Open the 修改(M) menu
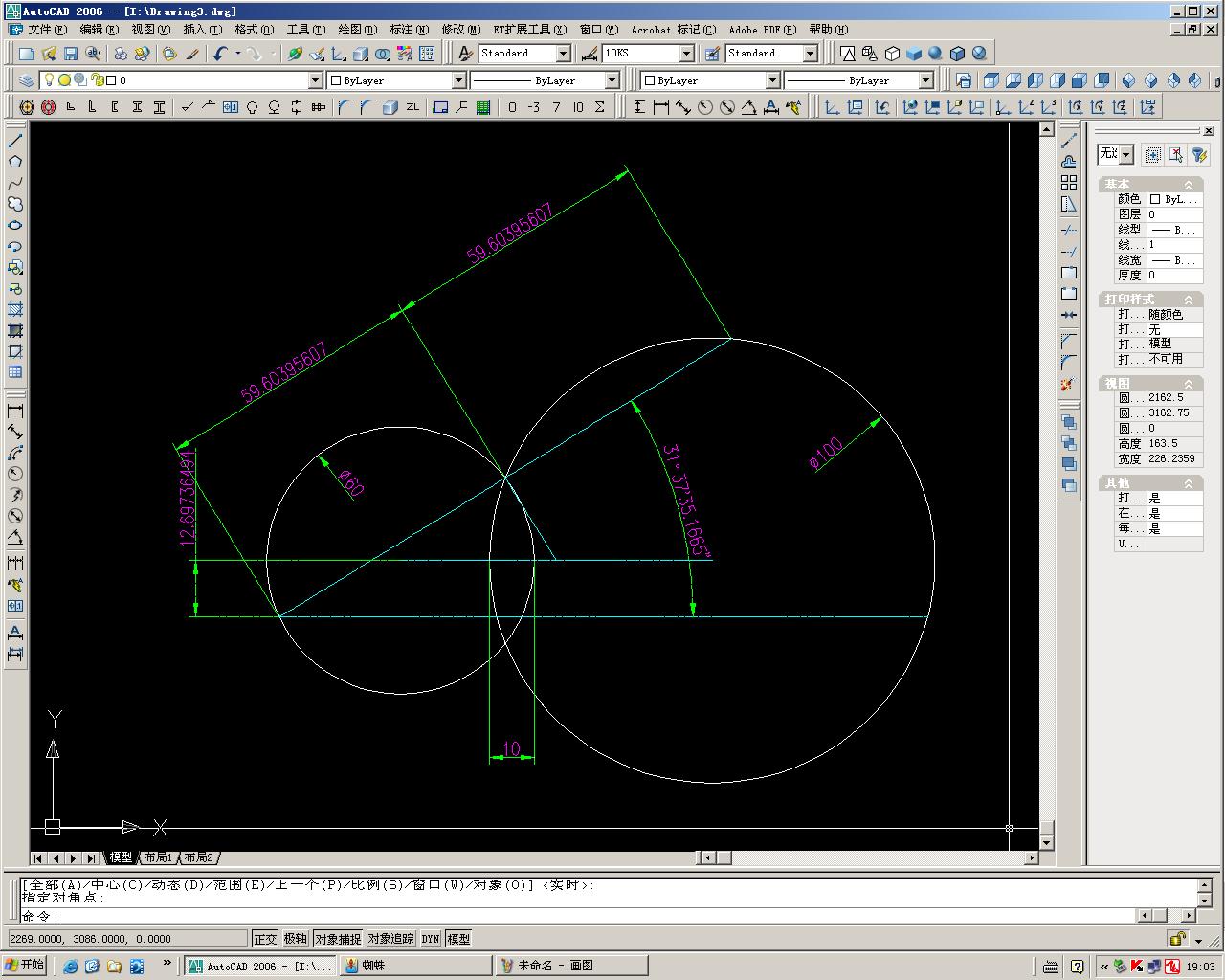This screenshot has height=980, width=1225. click(x=460, y=30)
